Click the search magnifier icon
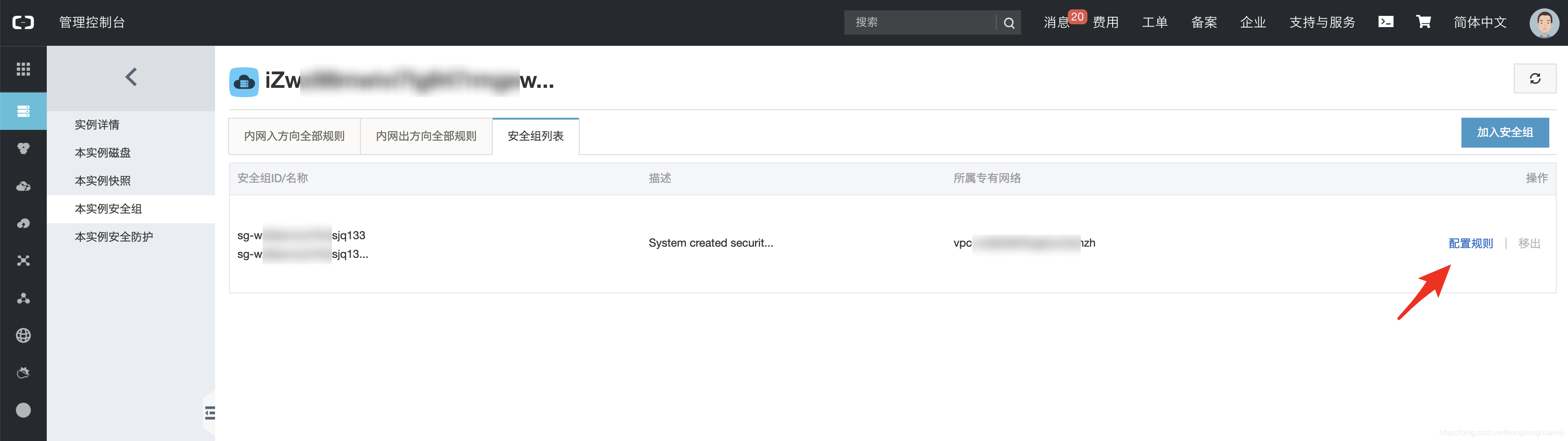Image resolution: width=1568 pixels, height=441 pixels. 1008,22
